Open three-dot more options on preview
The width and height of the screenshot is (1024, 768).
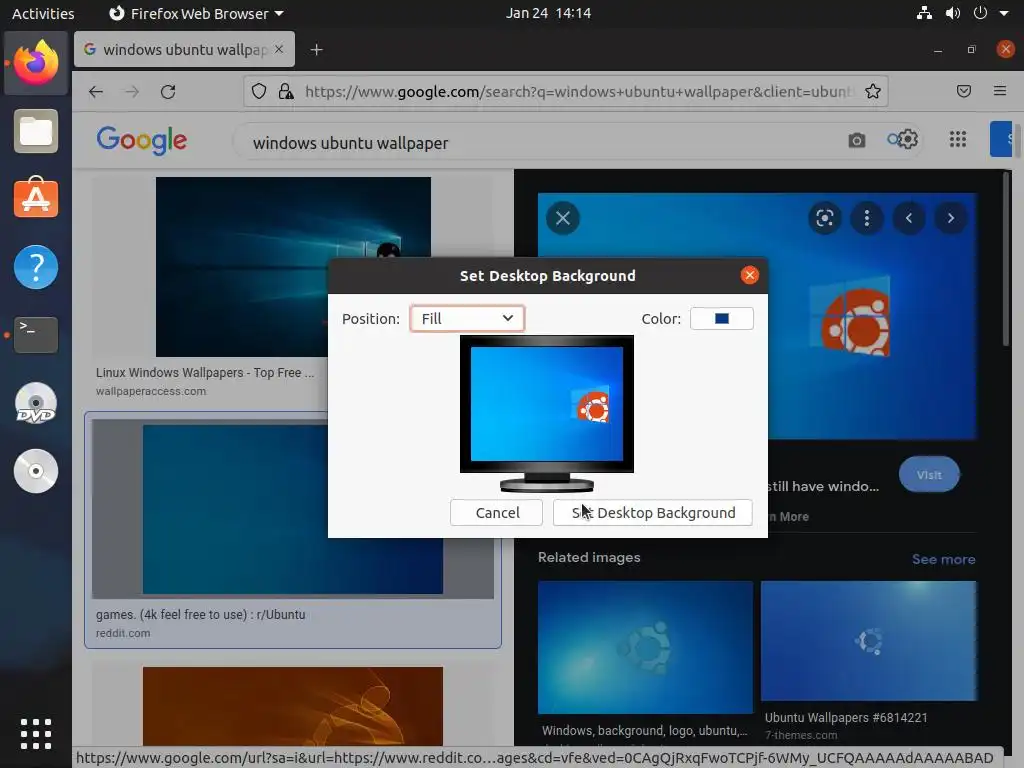867,218
